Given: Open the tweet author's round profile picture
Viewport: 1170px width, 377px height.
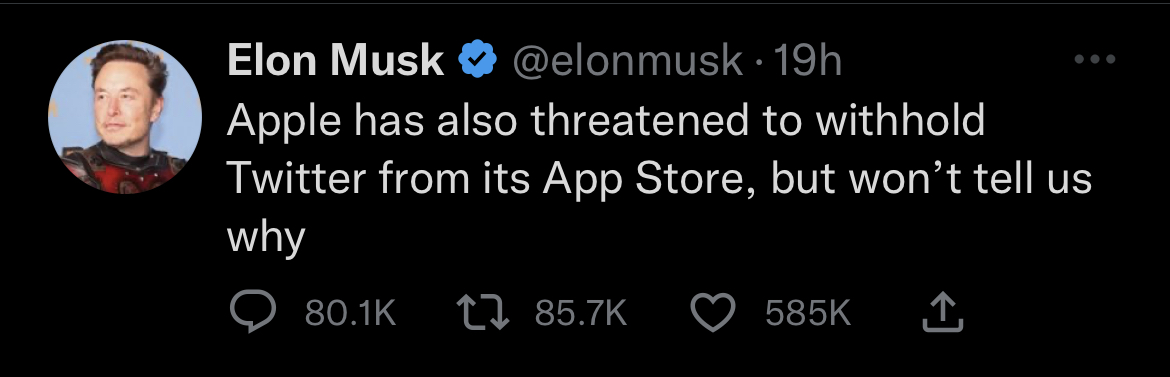Looking at the screenshot, I should 125,117.
